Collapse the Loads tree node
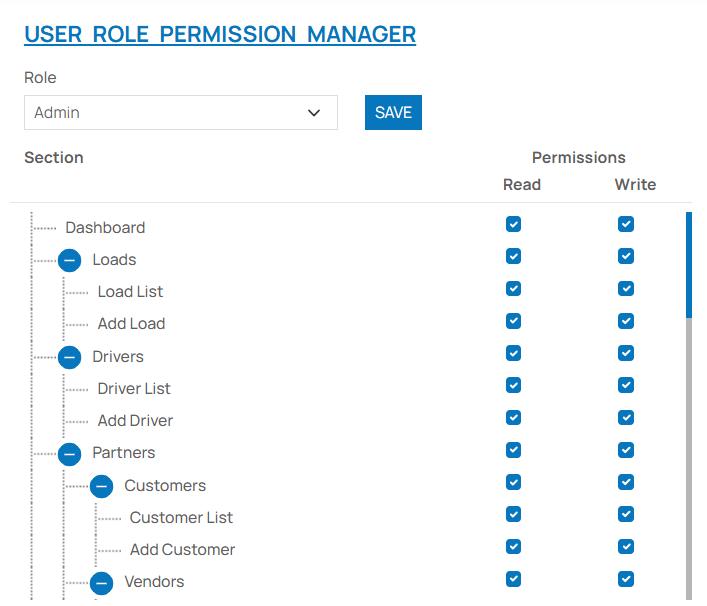Screen dimensions: 707x606 coord(69,260)
